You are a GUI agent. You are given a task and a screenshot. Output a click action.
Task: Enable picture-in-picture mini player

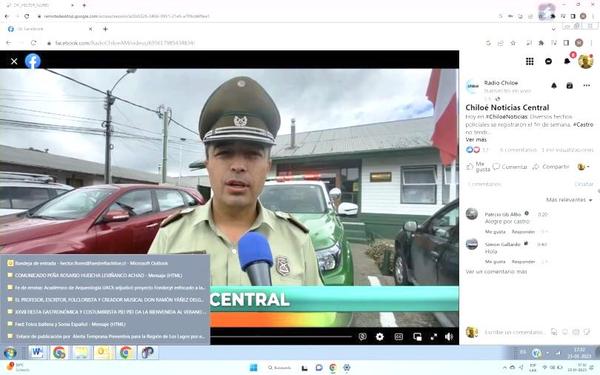[x=417, y=337]
